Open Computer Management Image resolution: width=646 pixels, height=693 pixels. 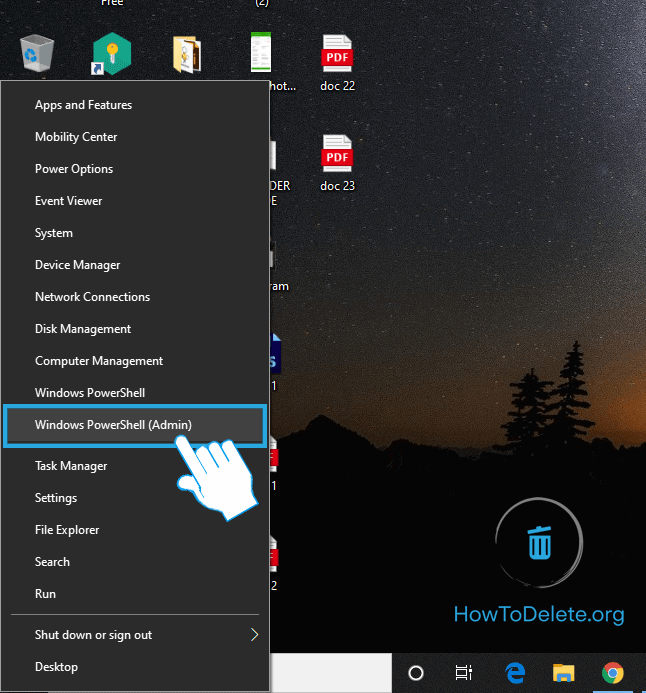tap(135, 361)
